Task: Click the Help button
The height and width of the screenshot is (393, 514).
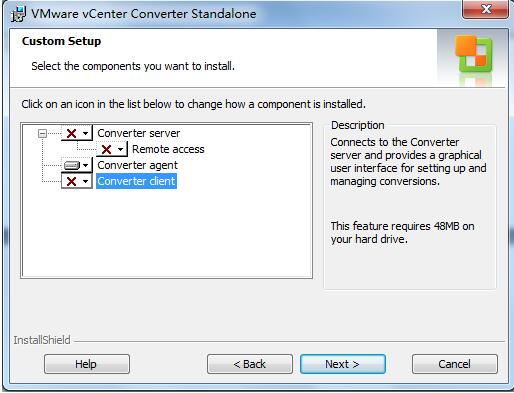Action: (x=87, y=364)
